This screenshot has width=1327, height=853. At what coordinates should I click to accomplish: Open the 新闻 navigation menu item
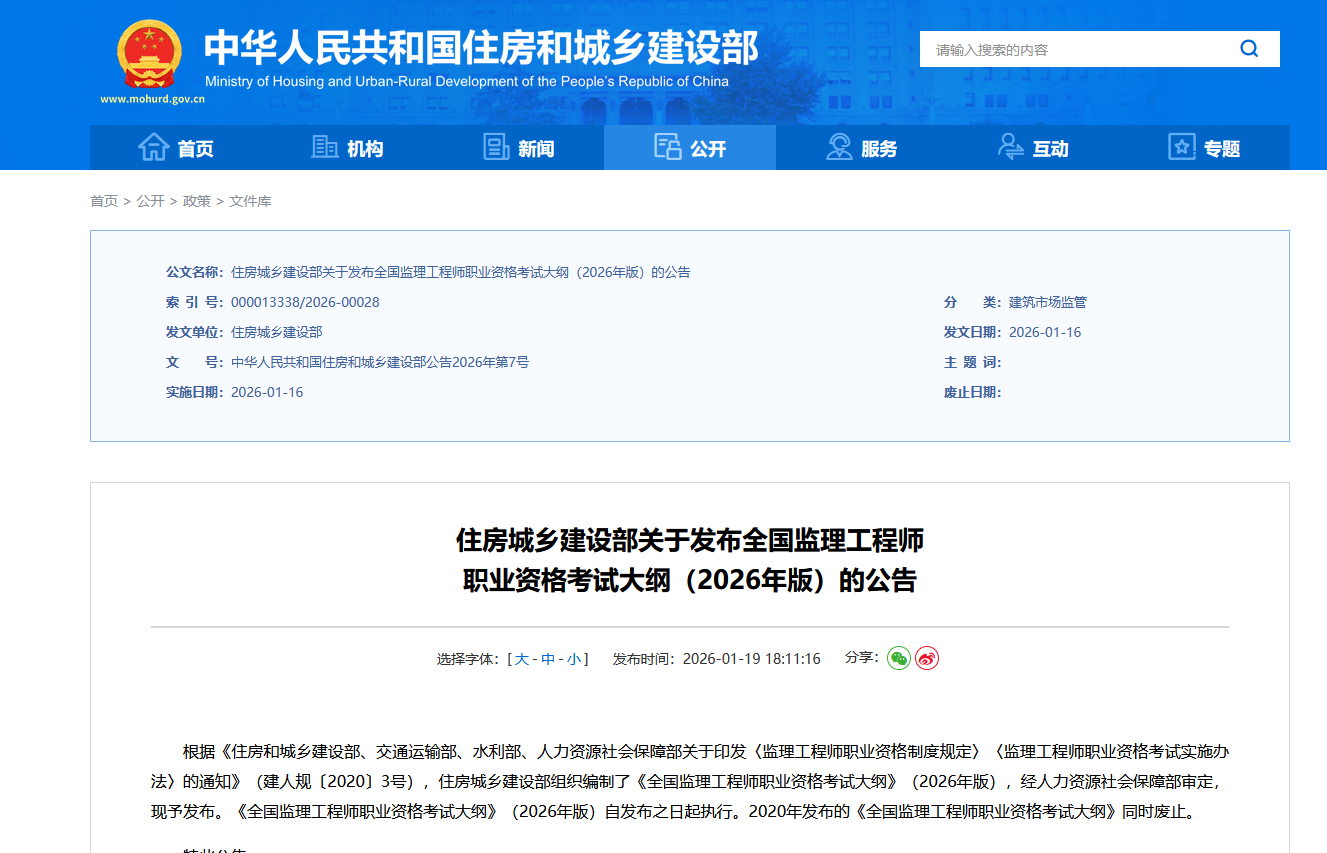(536, 149)
